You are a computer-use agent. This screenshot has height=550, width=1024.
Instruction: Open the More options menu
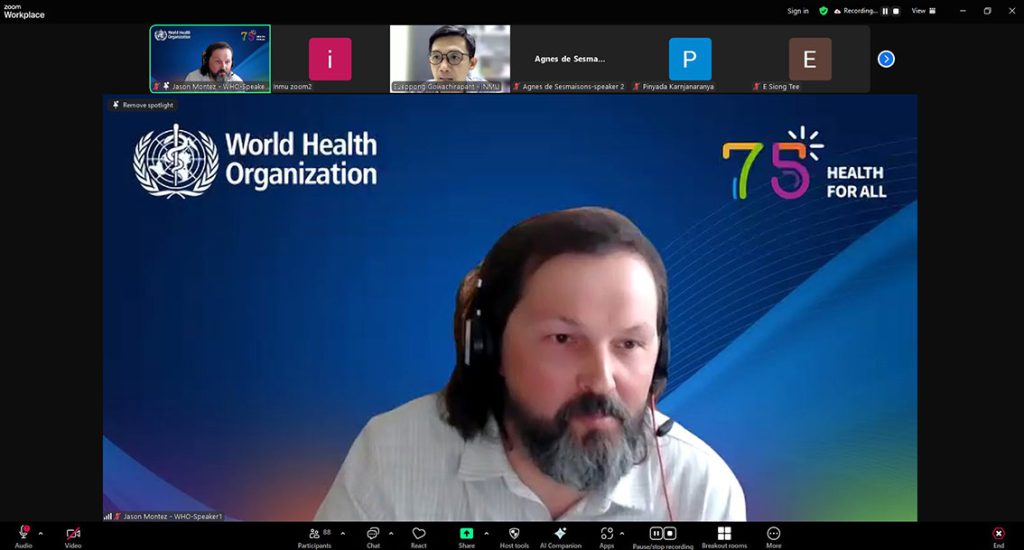pos(773,535)
